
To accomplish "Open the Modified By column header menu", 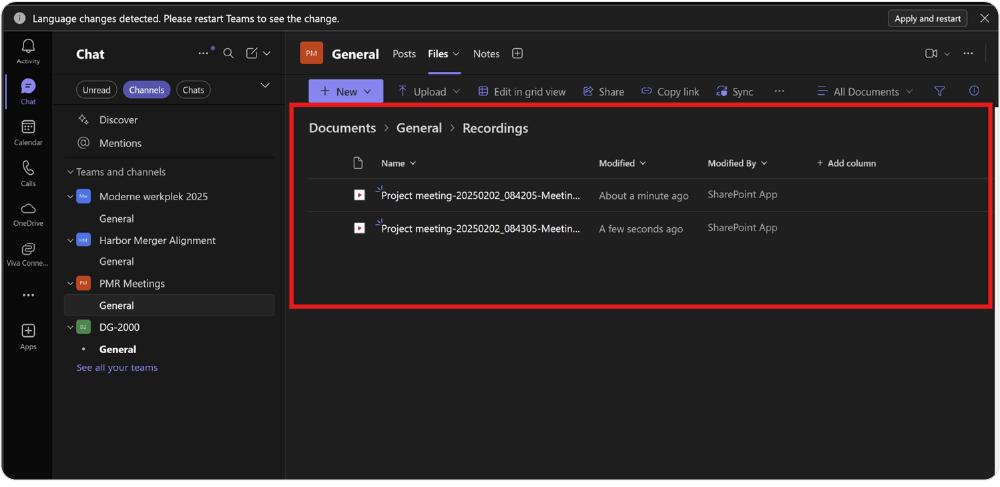I will (x=737, y=163).
